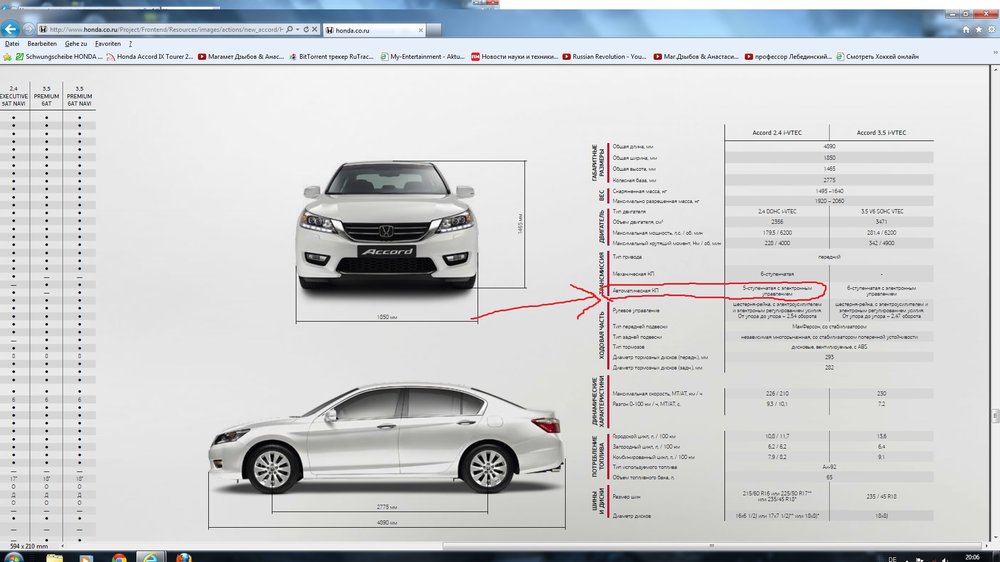The height and width of the screenshot is (562, 1000).
Task: Open the Bearbeiten menu
Action: [42, 44]
